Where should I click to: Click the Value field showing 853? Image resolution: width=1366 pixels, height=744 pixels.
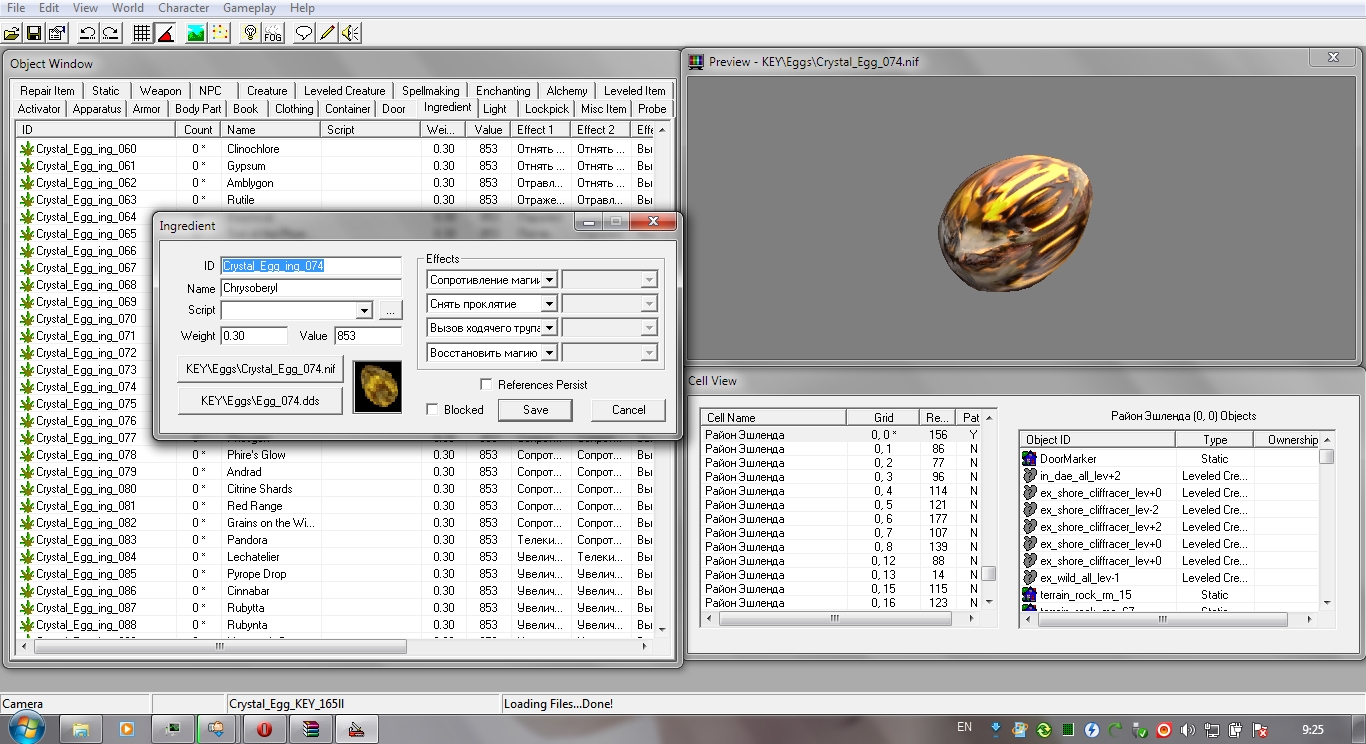click(368, 336)
